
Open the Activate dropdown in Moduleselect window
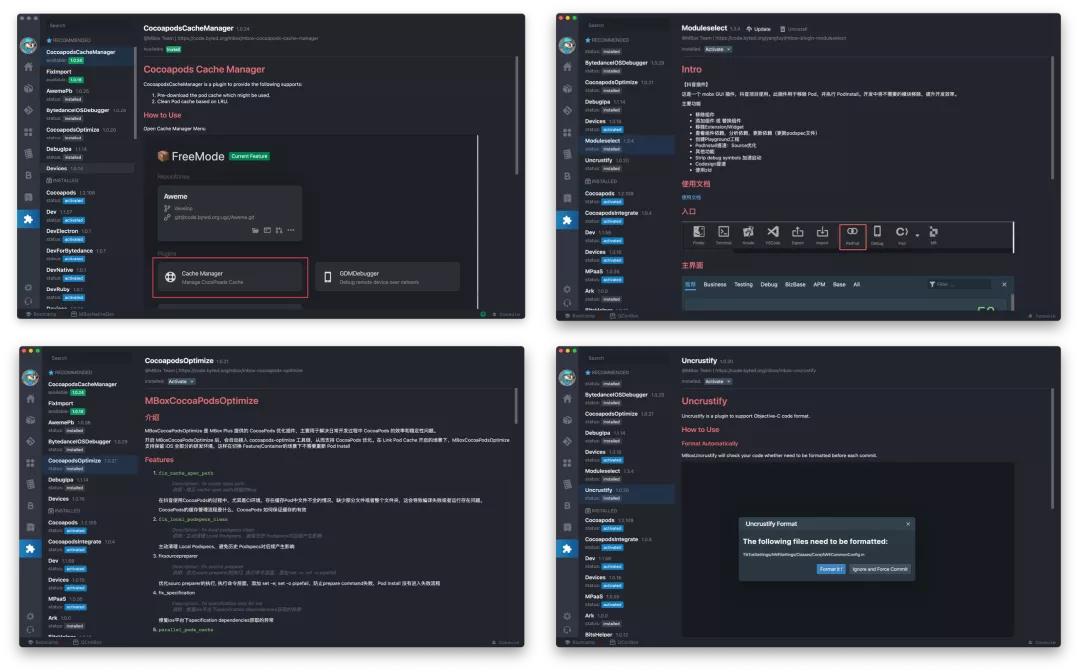coord(718,49)
